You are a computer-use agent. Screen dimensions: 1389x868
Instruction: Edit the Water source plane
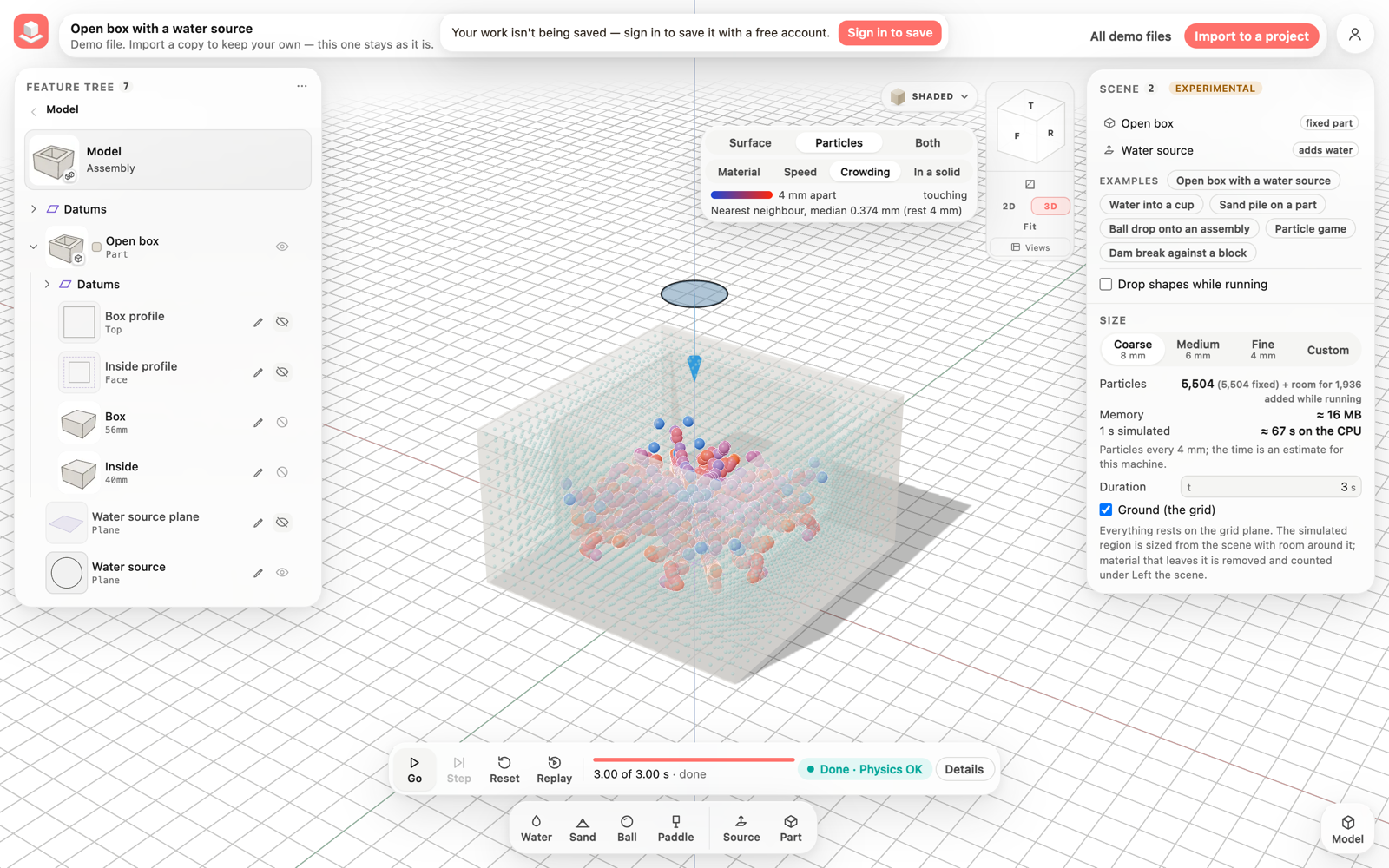(258, 523)
